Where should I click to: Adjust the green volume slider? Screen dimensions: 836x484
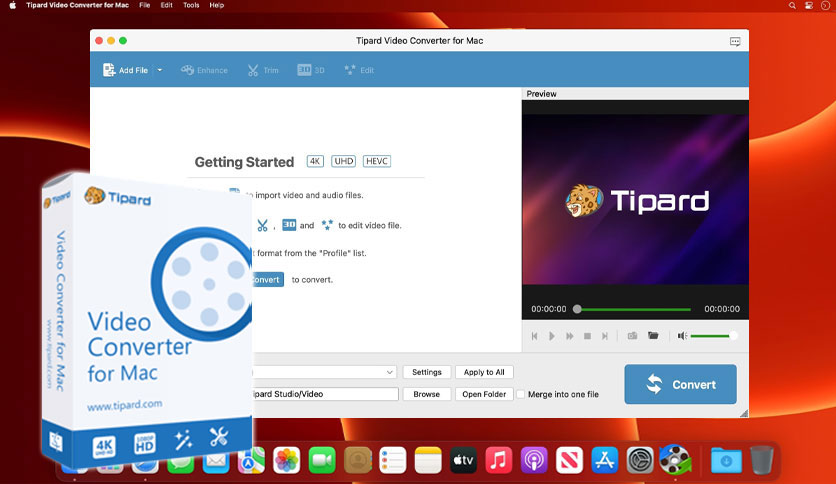click(713, 336)
